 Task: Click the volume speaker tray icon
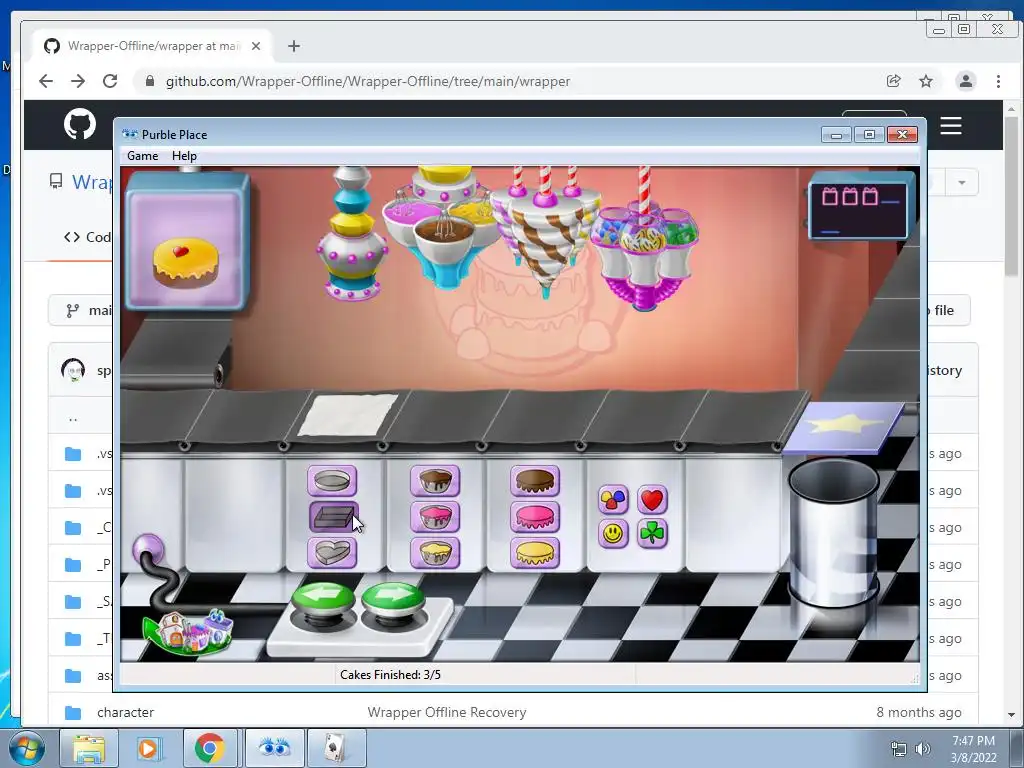922,749
